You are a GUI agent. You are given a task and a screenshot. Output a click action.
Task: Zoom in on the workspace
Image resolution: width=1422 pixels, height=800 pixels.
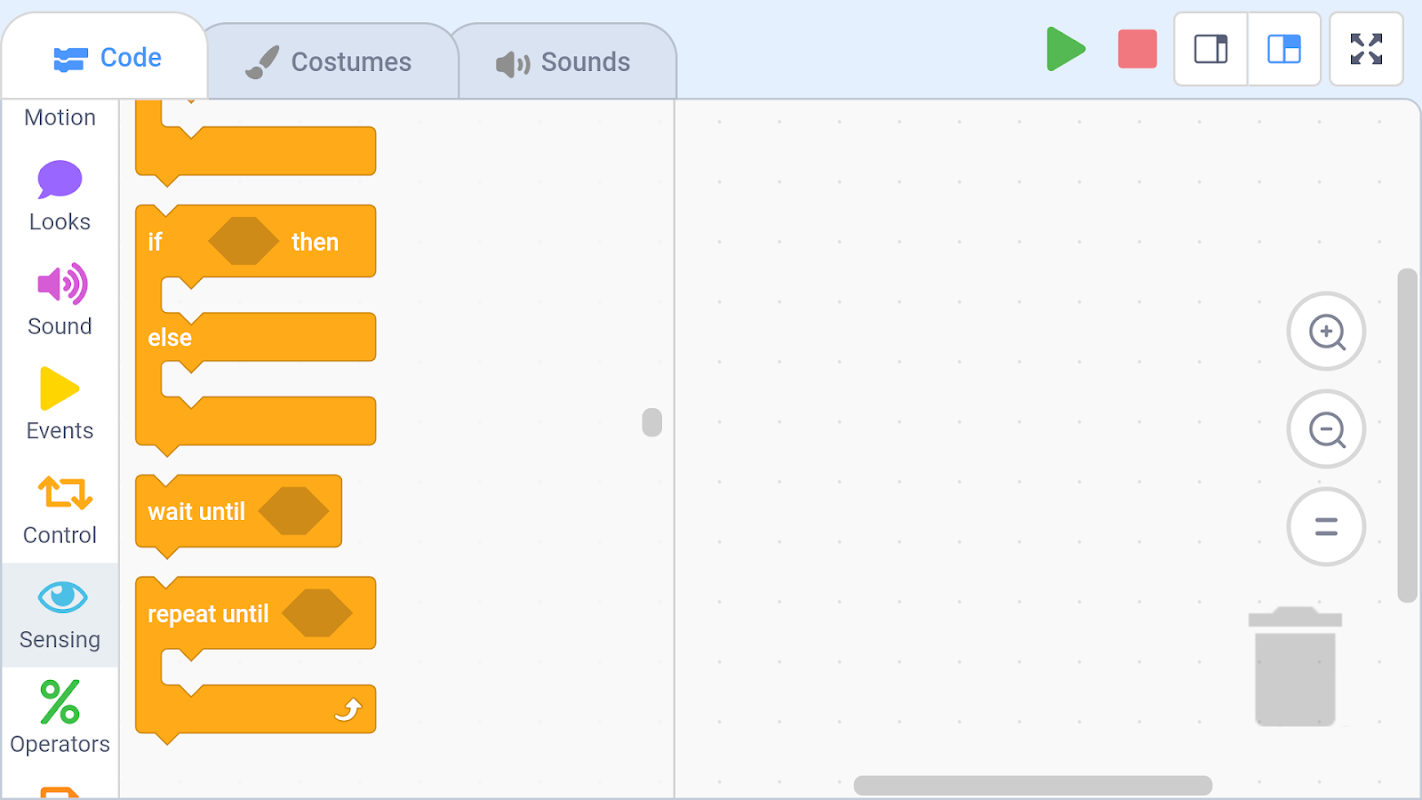click(x=1326, y=332)
